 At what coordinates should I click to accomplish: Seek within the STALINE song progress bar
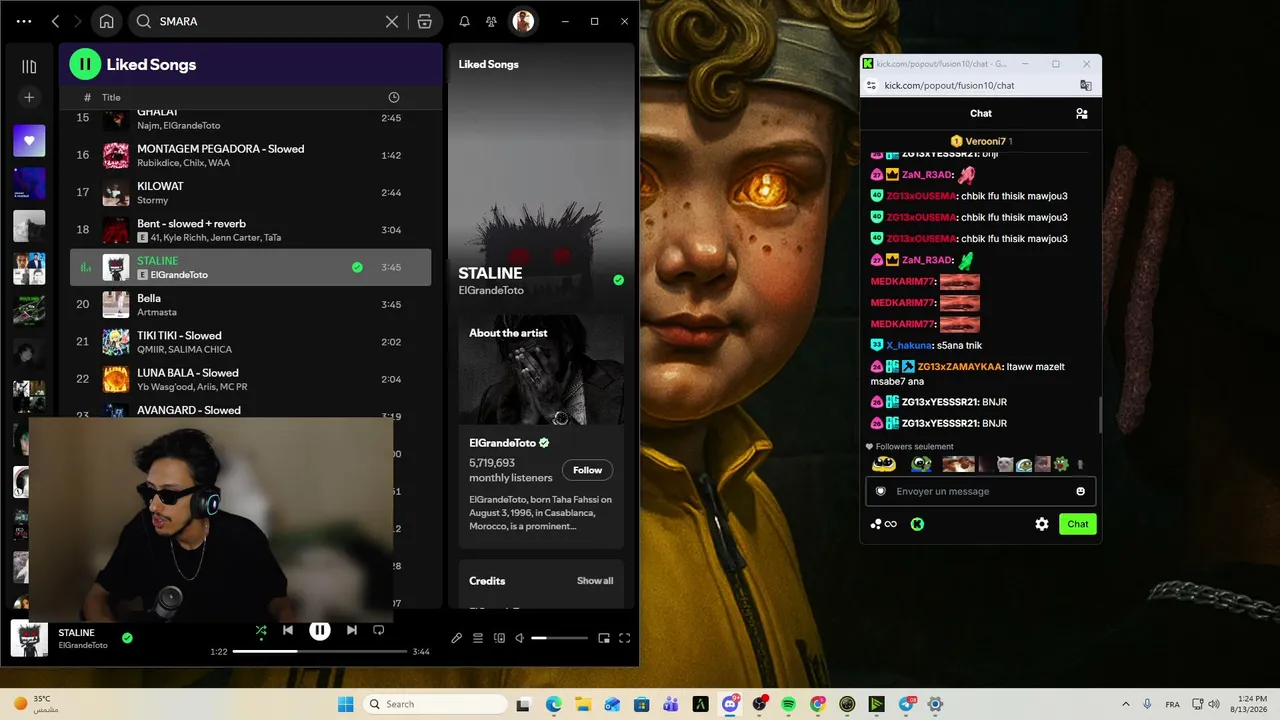(x=320, y=651)
